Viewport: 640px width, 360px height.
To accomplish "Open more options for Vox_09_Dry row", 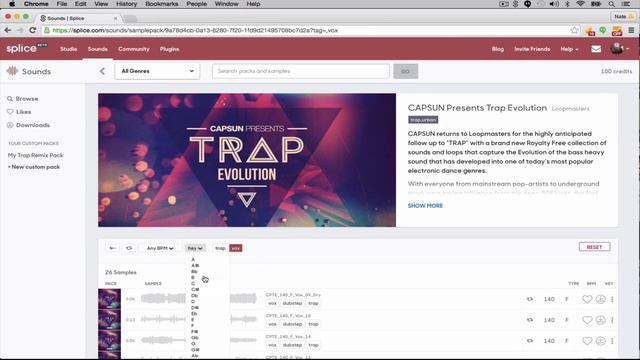I will 612,299.
